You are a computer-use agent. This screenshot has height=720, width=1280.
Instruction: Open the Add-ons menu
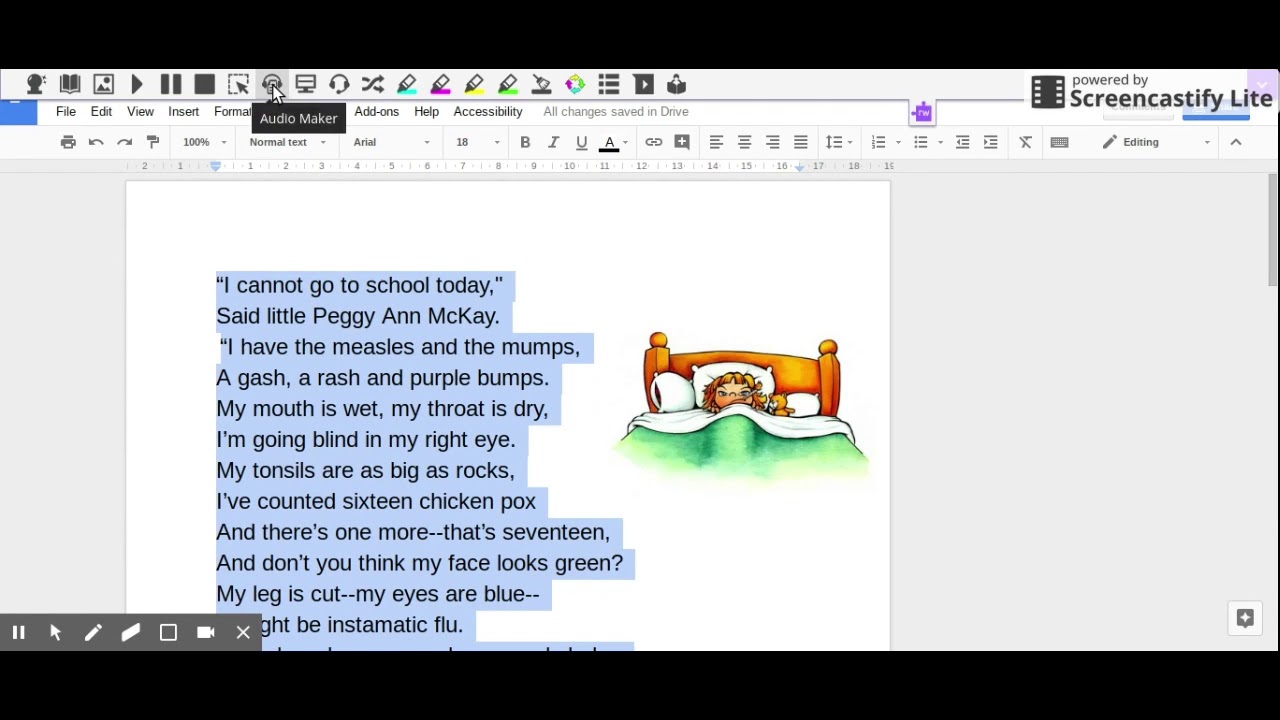[376, 112]
